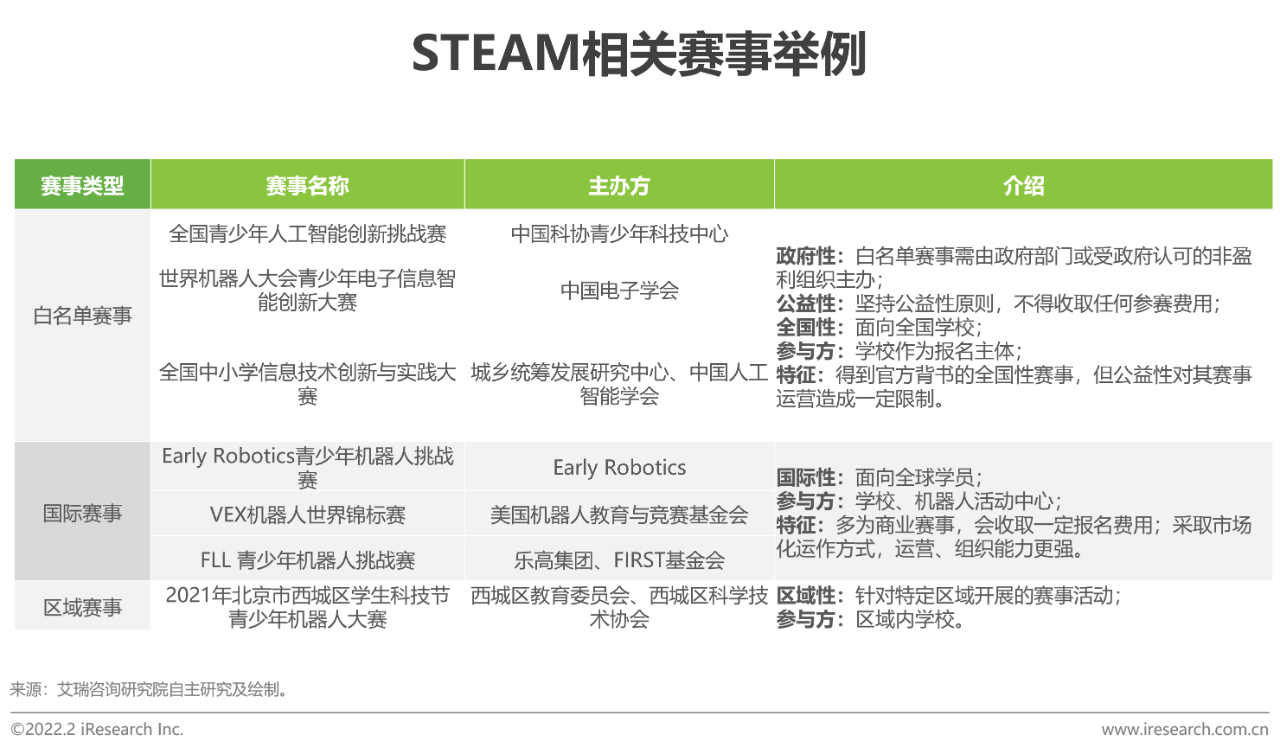Click the source note 来源：艾瑞咨询研究院
The image size is (1280, 753).
click(151, 689)
